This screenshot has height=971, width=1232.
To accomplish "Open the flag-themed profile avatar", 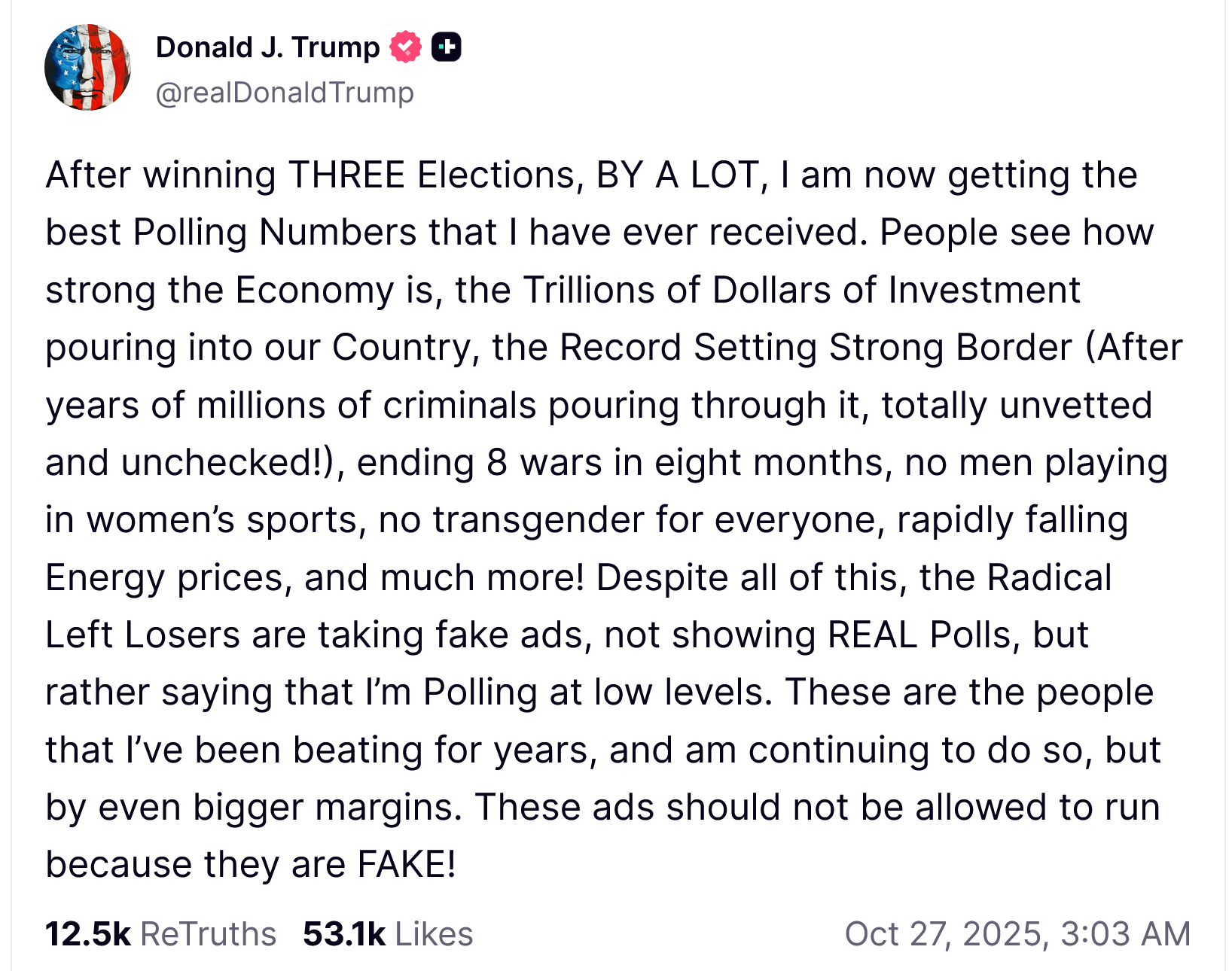I will point(88,68).
